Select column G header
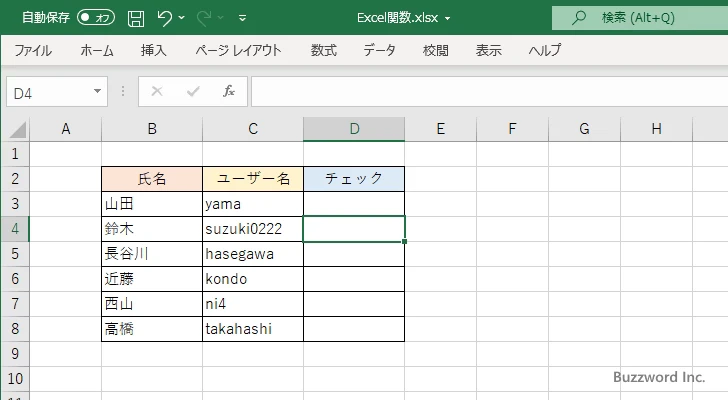728x400 pixels. pos(584,129)
